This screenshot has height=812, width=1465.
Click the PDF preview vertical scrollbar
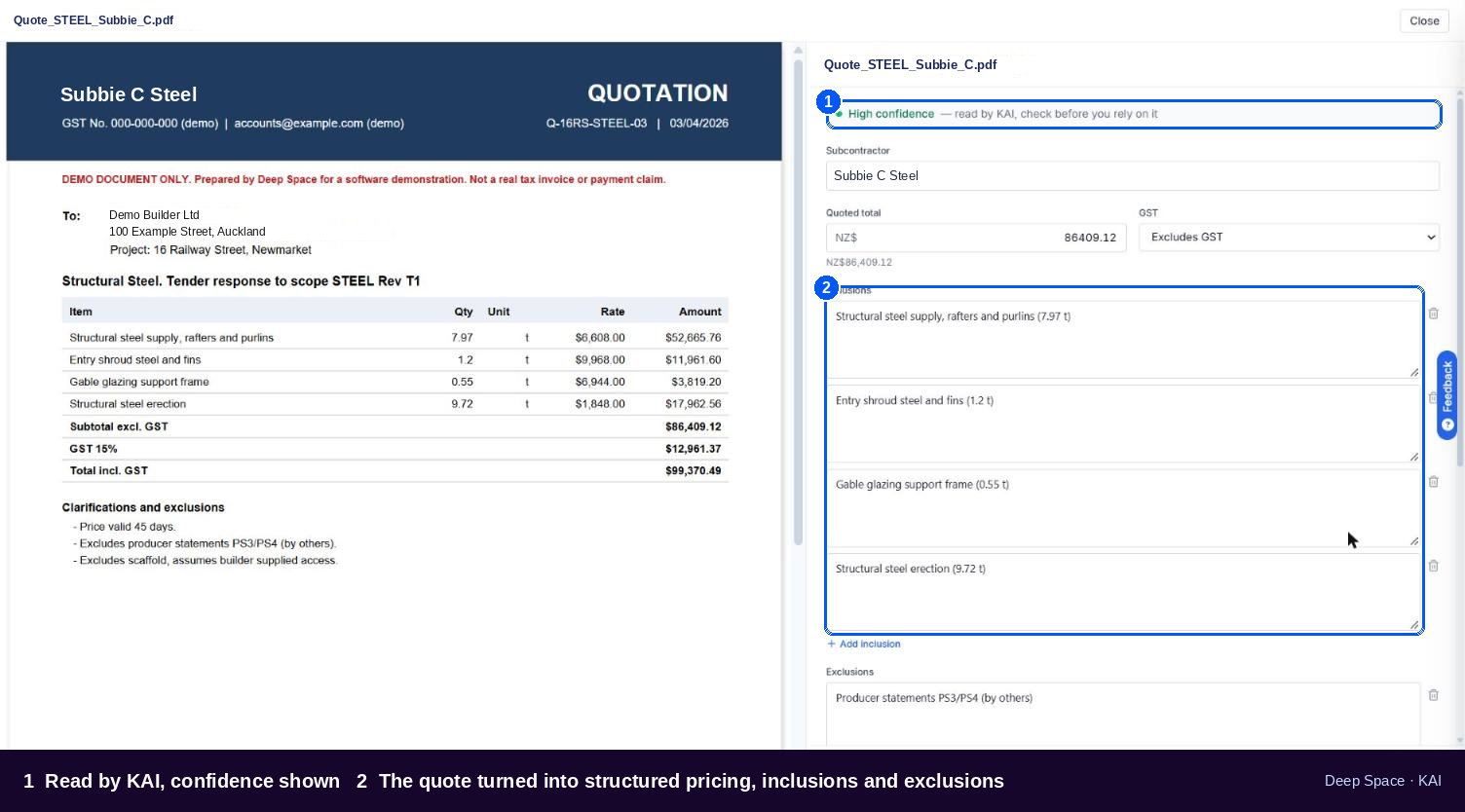pyautogui.click(x=798, y=302)
